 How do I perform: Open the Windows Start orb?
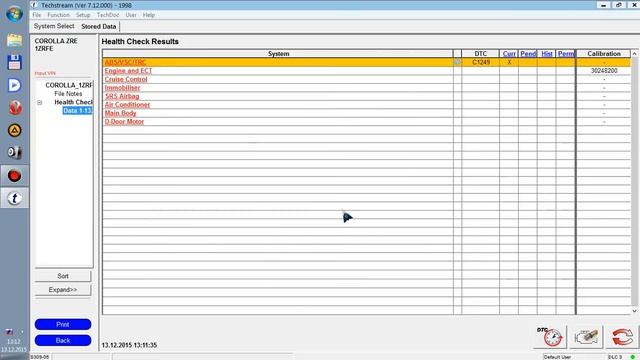coord(14,14)
